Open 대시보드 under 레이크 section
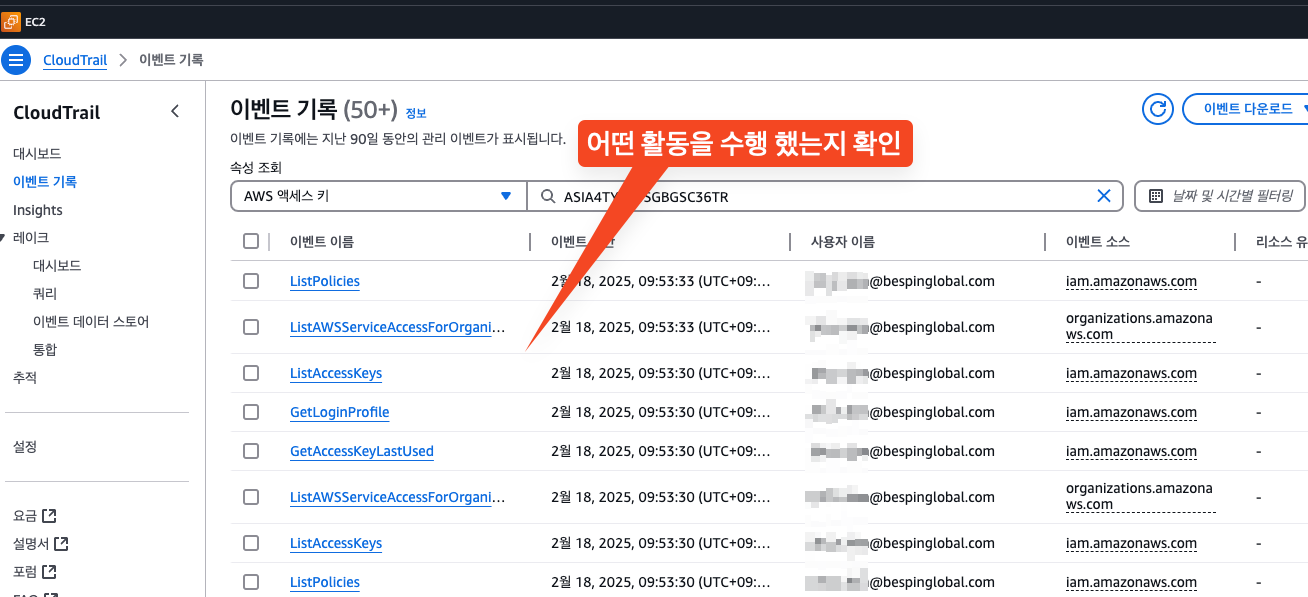Screen dimensions: 1308x597 coord(57,266)
